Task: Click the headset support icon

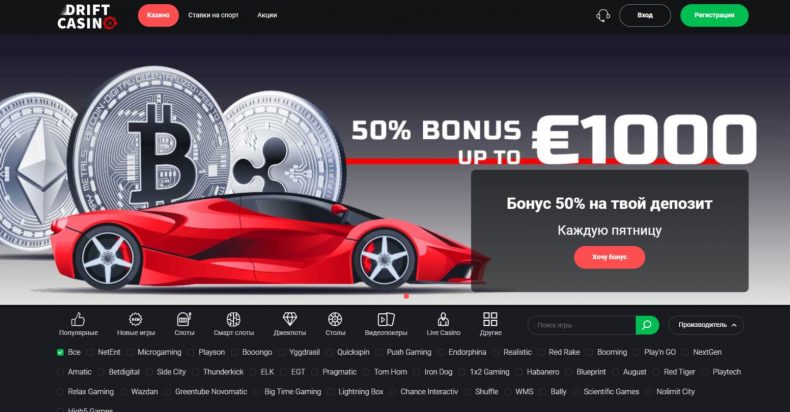Action: pos(603,16)
